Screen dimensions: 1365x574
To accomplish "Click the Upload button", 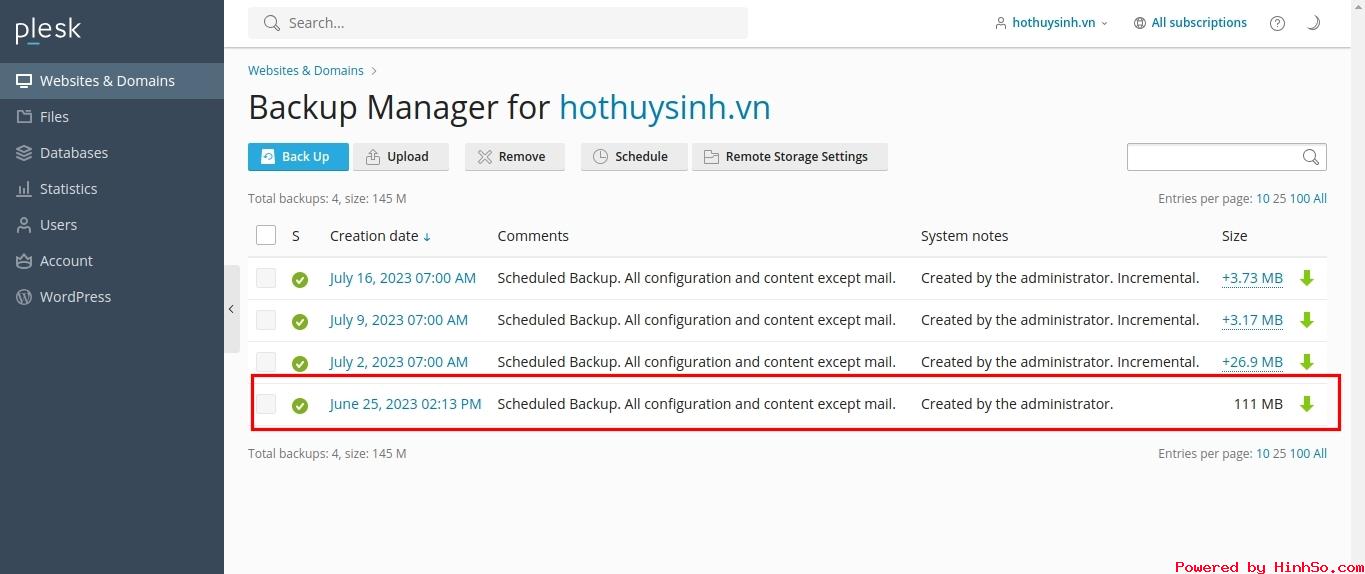I will 401,157.
